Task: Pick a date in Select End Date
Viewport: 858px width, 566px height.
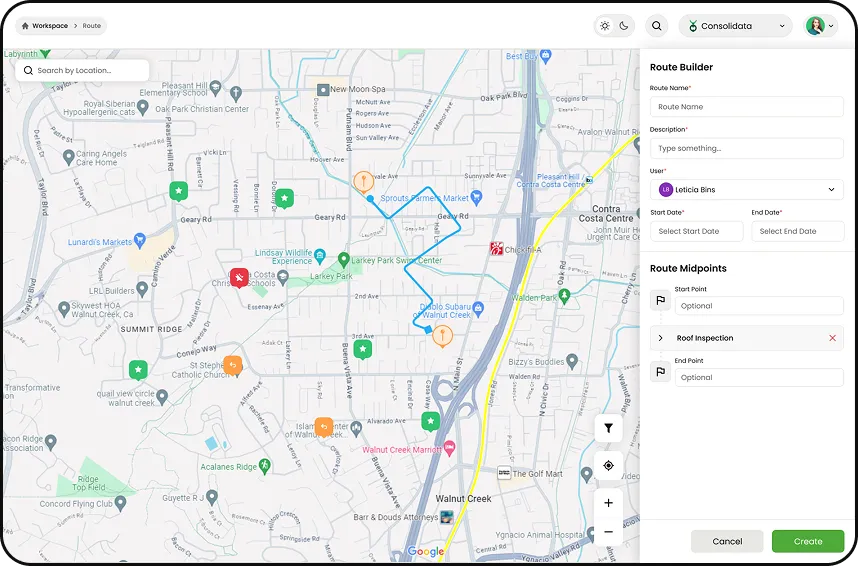Action: tap(797, 231)
